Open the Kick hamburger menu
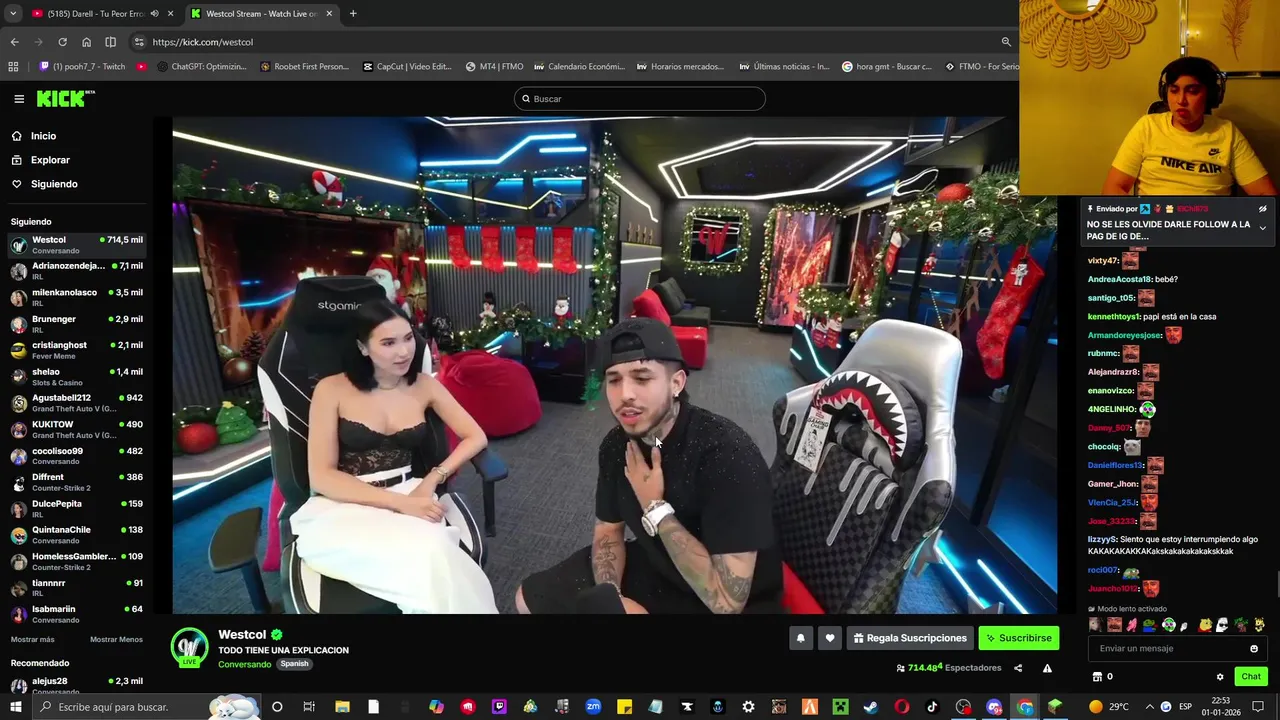Image resolution: width=1280 pixels, height=720 pixels. (x=19, y=99)
